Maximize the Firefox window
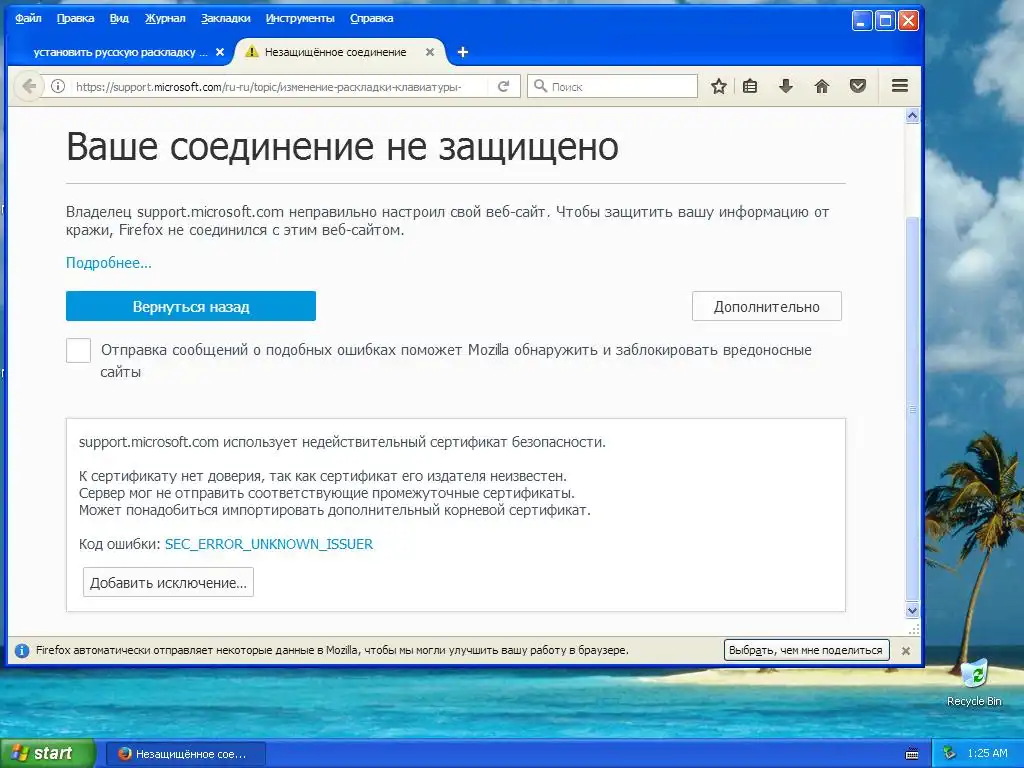 pos(885,21)
